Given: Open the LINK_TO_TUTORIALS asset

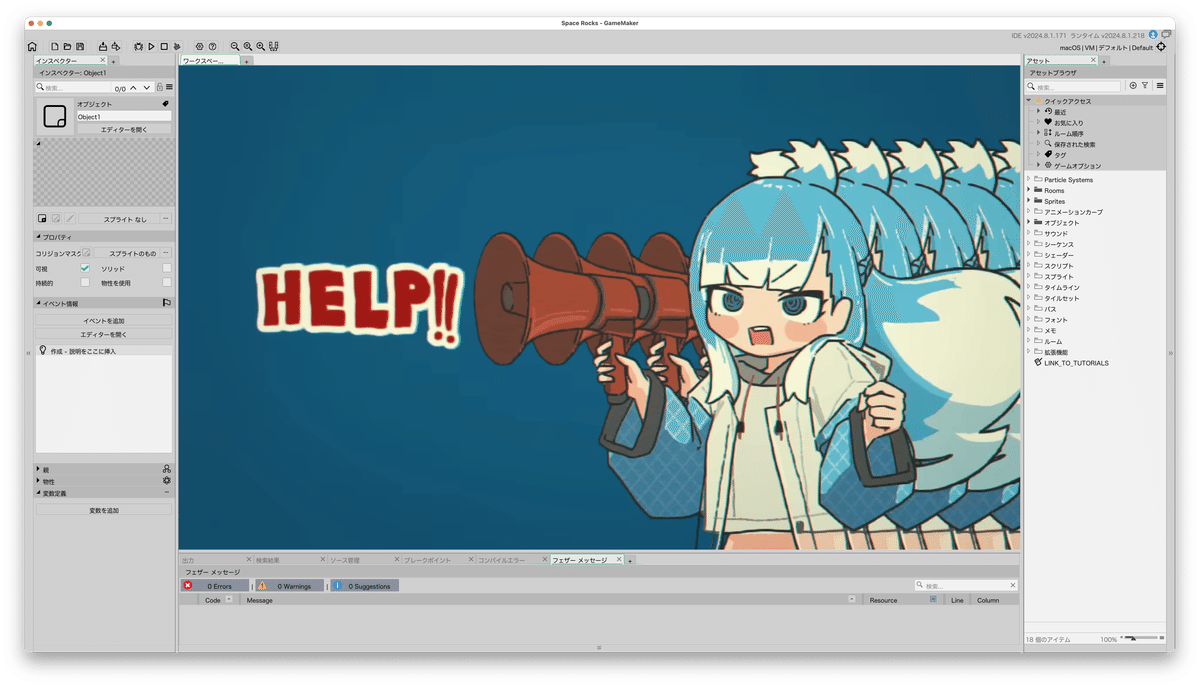Looking at the screenshot, I should pyautogui.click(x=1076, y=363).
